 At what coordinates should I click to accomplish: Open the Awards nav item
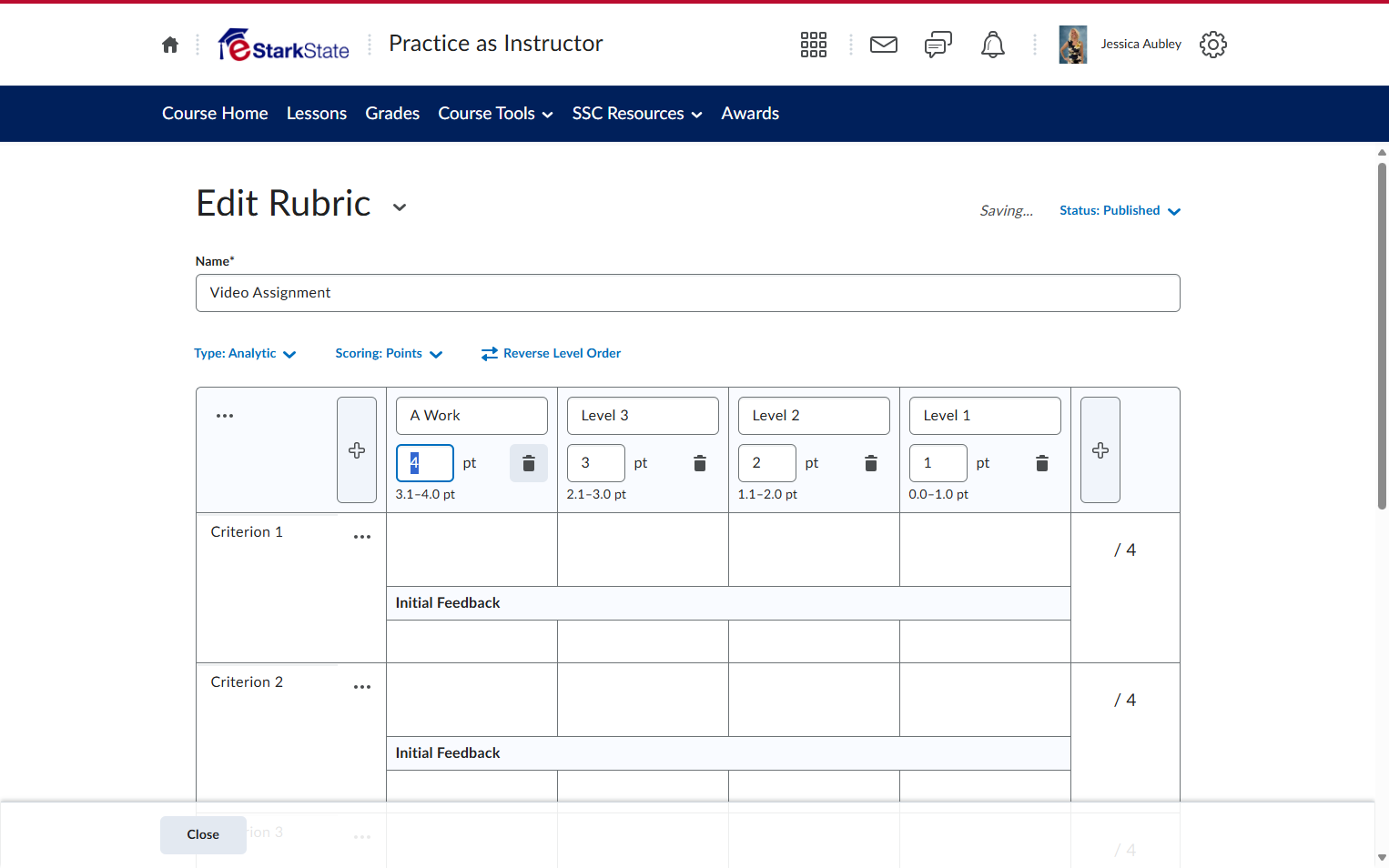click(750, 114)
